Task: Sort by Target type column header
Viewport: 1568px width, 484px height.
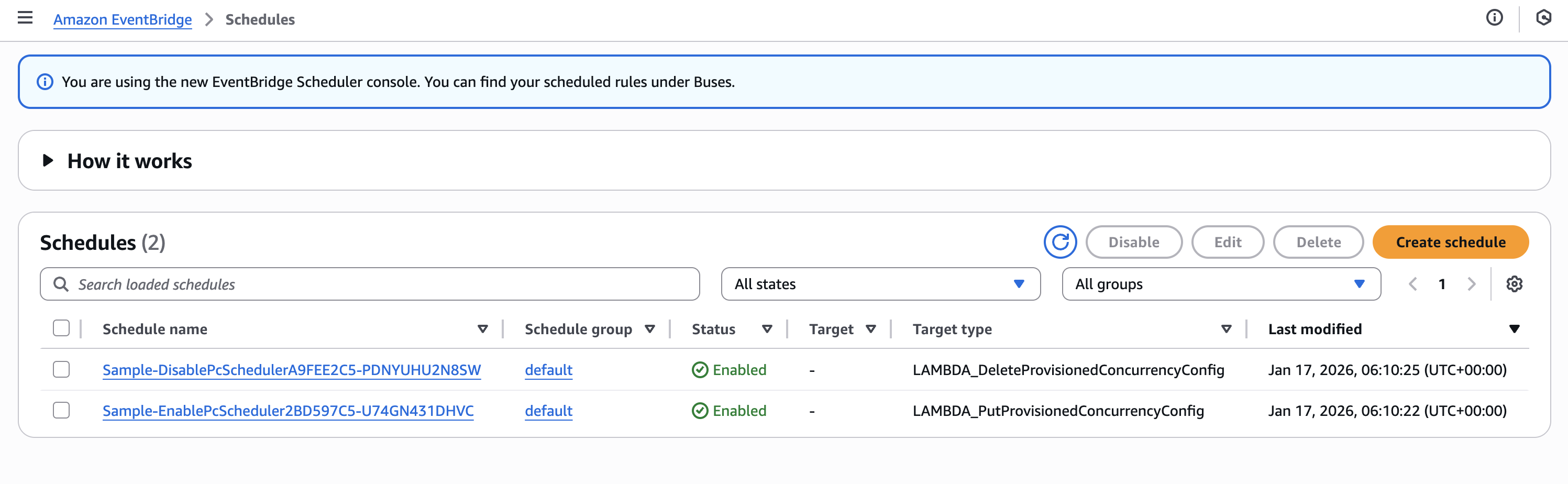Action: click(x=952, y=329)
